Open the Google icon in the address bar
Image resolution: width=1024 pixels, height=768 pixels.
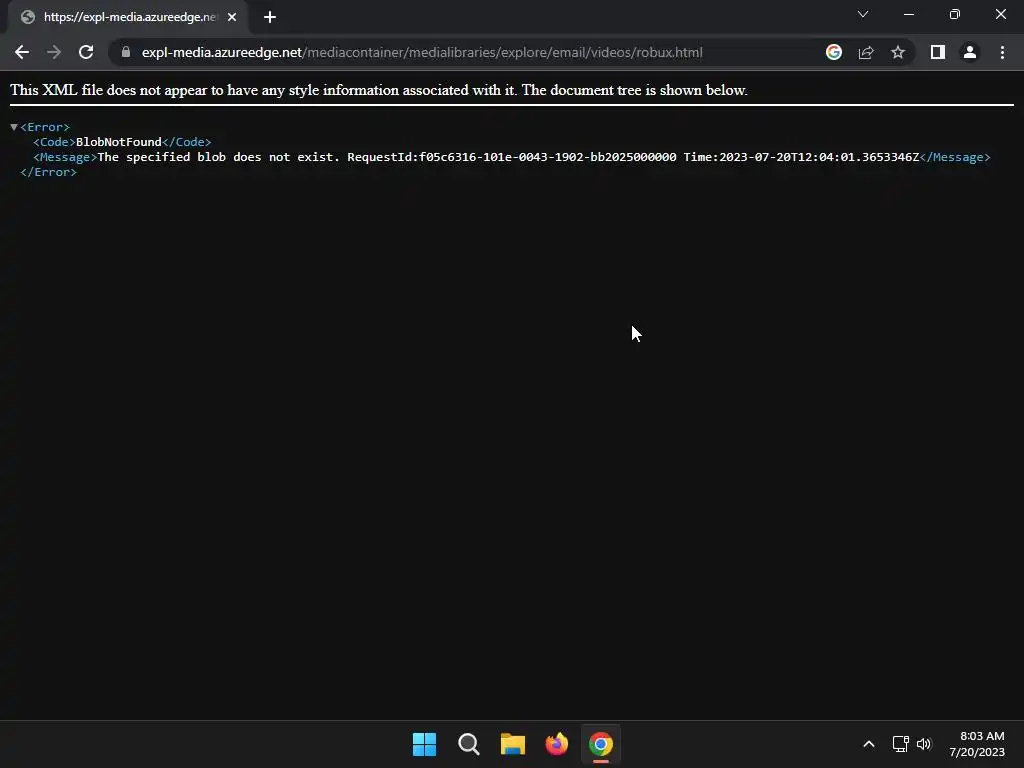coord(834,52)
